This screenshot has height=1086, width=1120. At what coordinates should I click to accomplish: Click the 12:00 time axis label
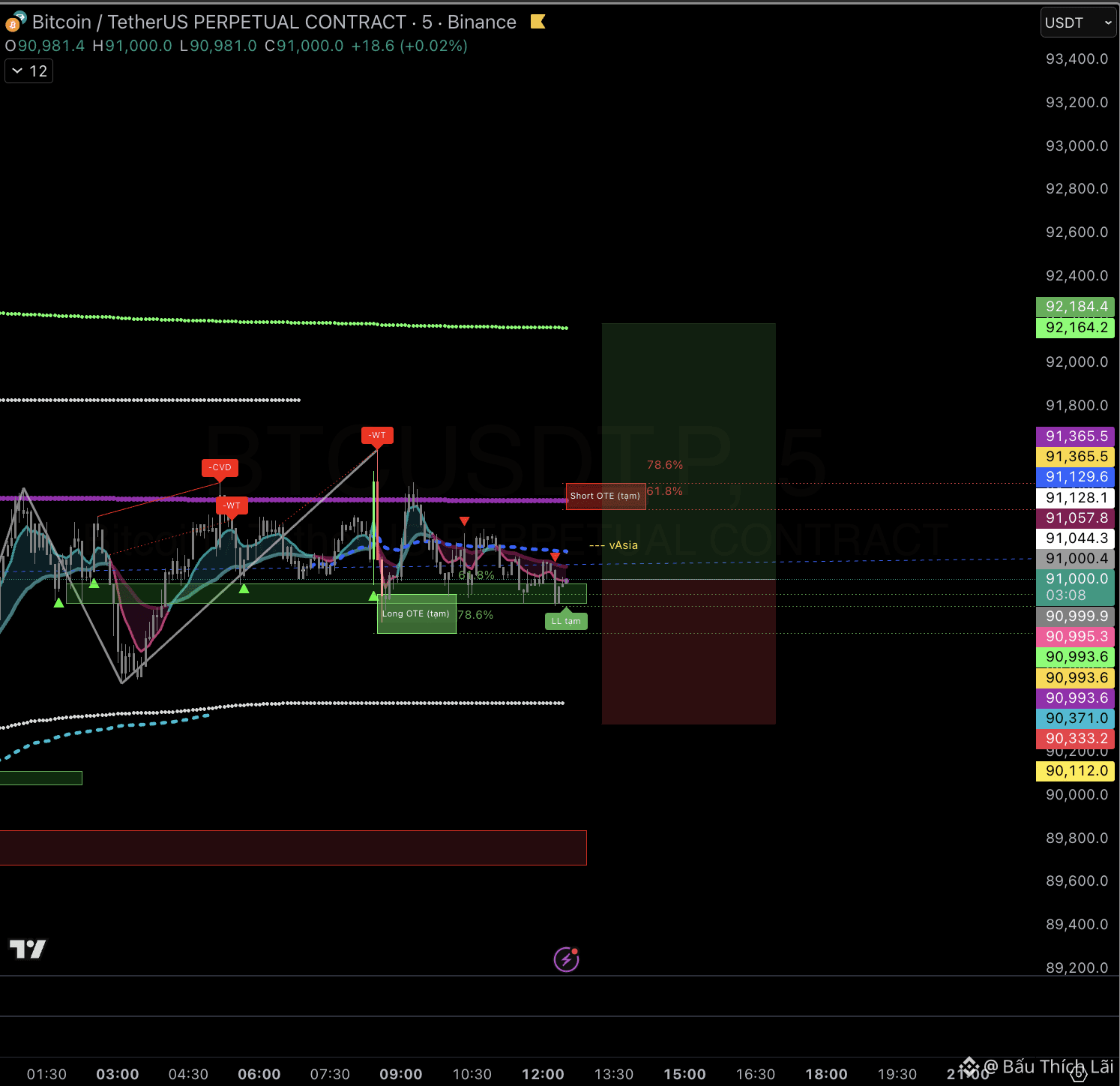543,1074
